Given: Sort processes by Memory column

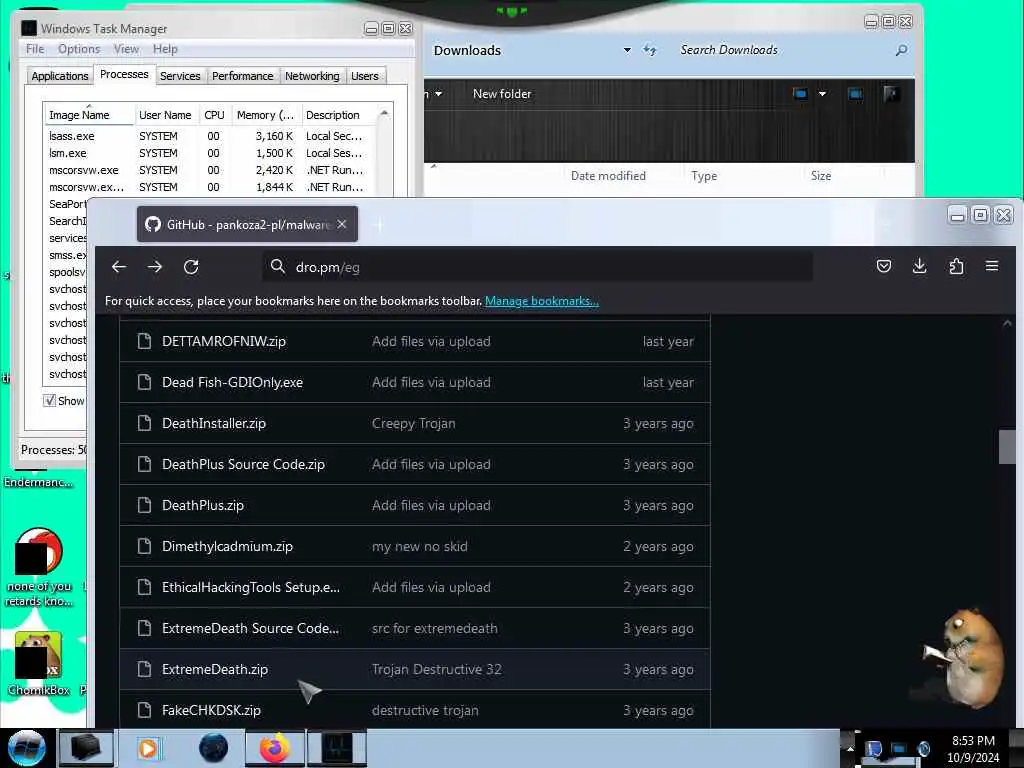Looking at the screenshot, I should (x=265, y=115).
